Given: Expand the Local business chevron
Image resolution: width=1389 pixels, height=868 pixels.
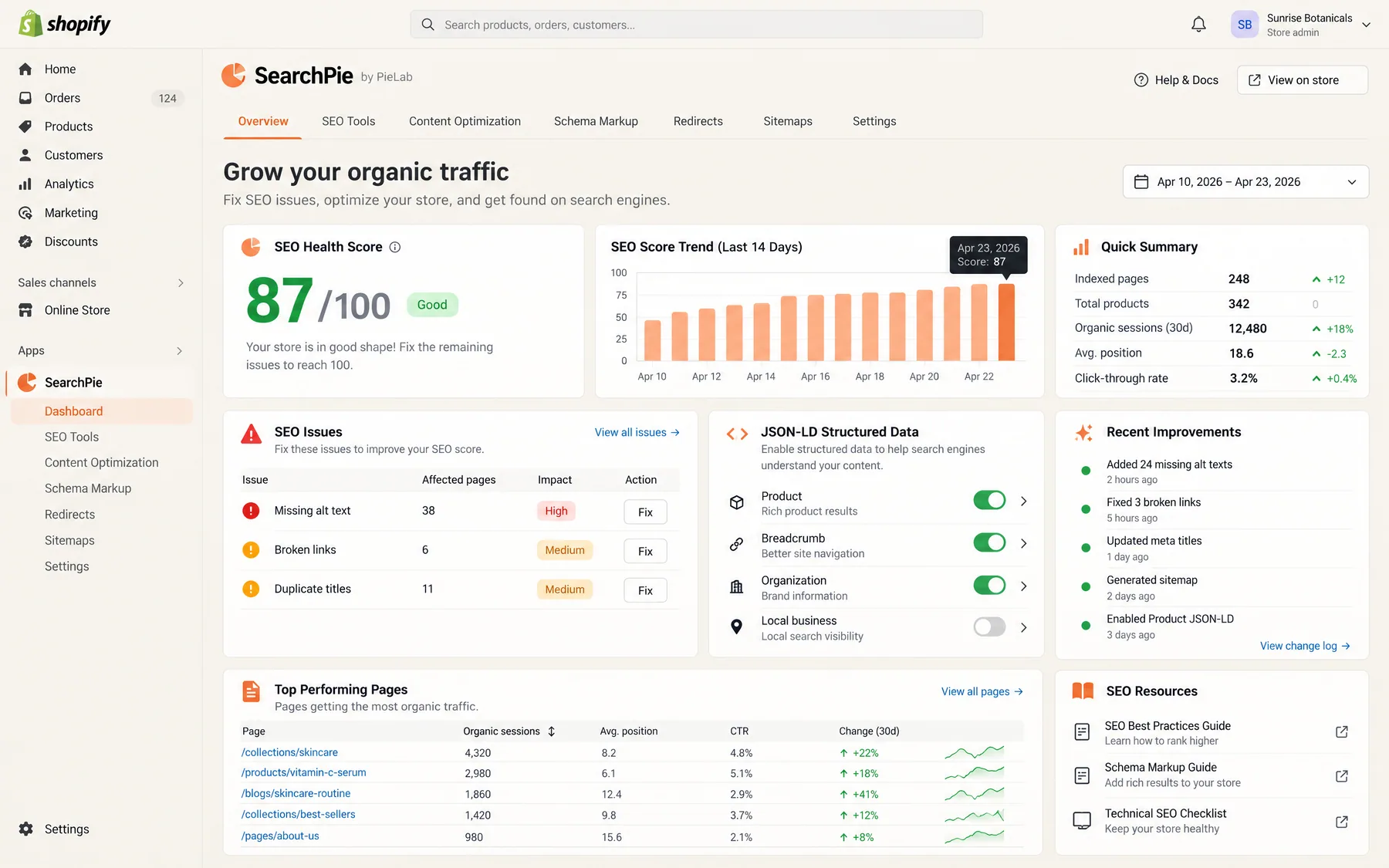Looking at the screenshot, I should [x=1024, y=628].
